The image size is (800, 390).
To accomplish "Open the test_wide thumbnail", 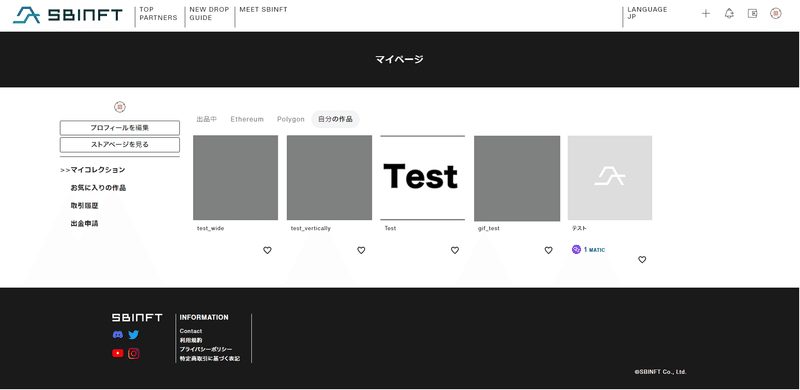I will 236,178.
